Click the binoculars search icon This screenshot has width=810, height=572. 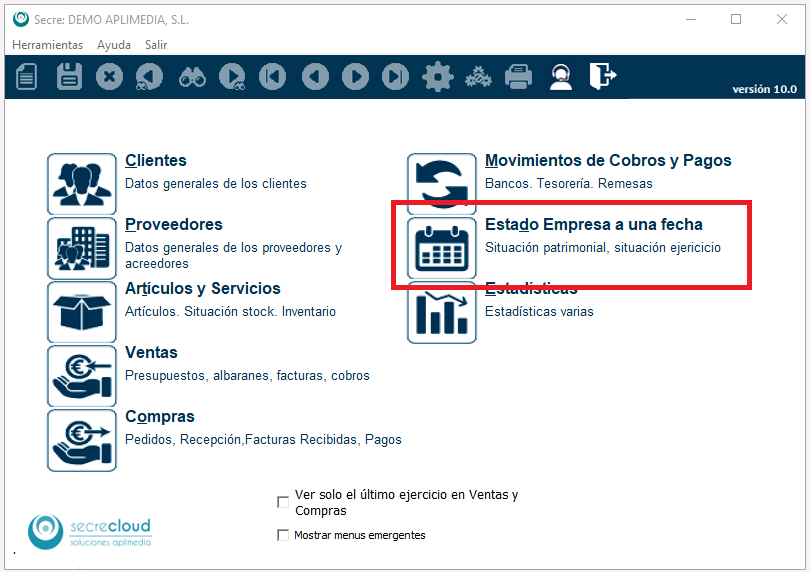192,76
